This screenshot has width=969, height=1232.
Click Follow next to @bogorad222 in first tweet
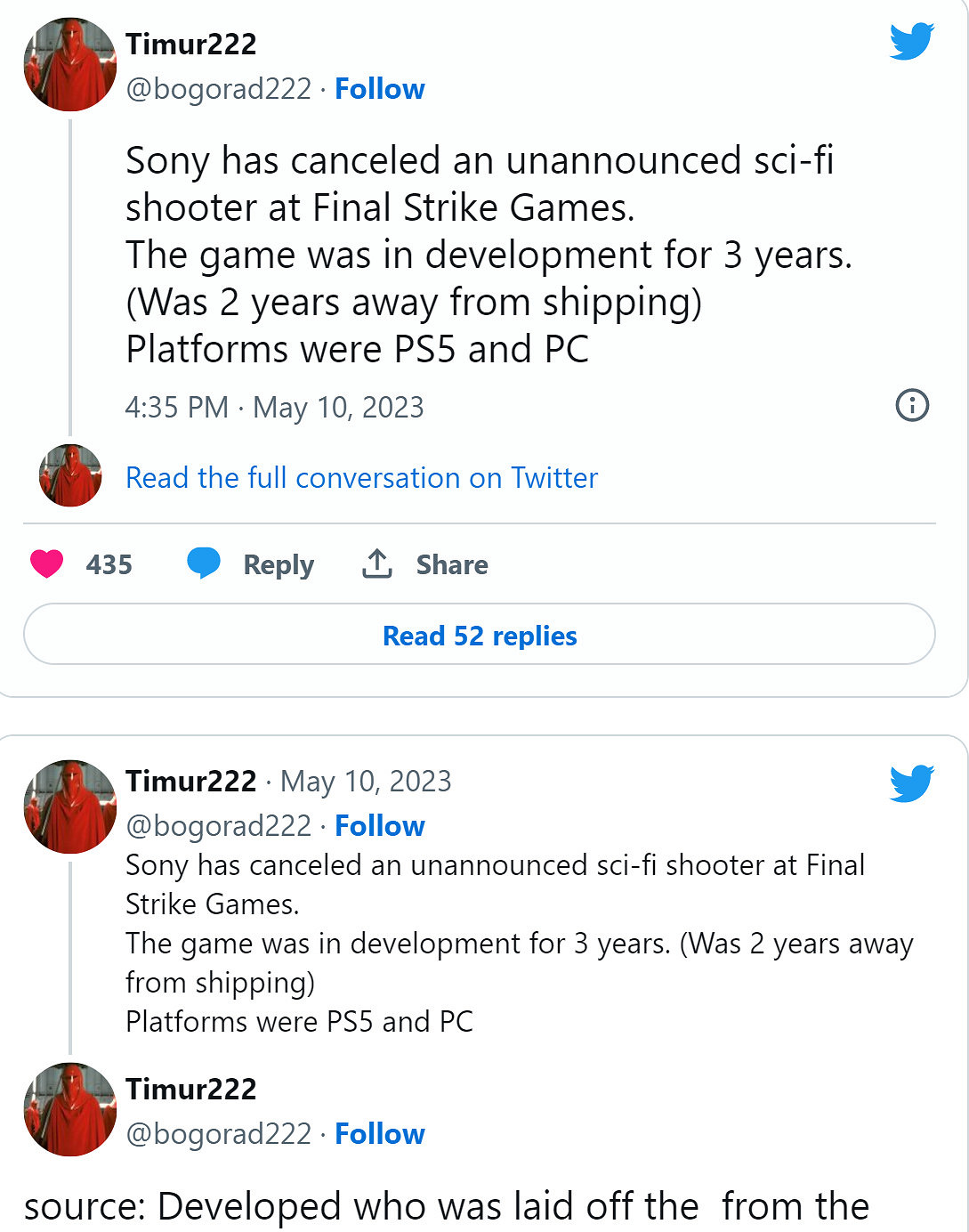[x=380, y=88]
